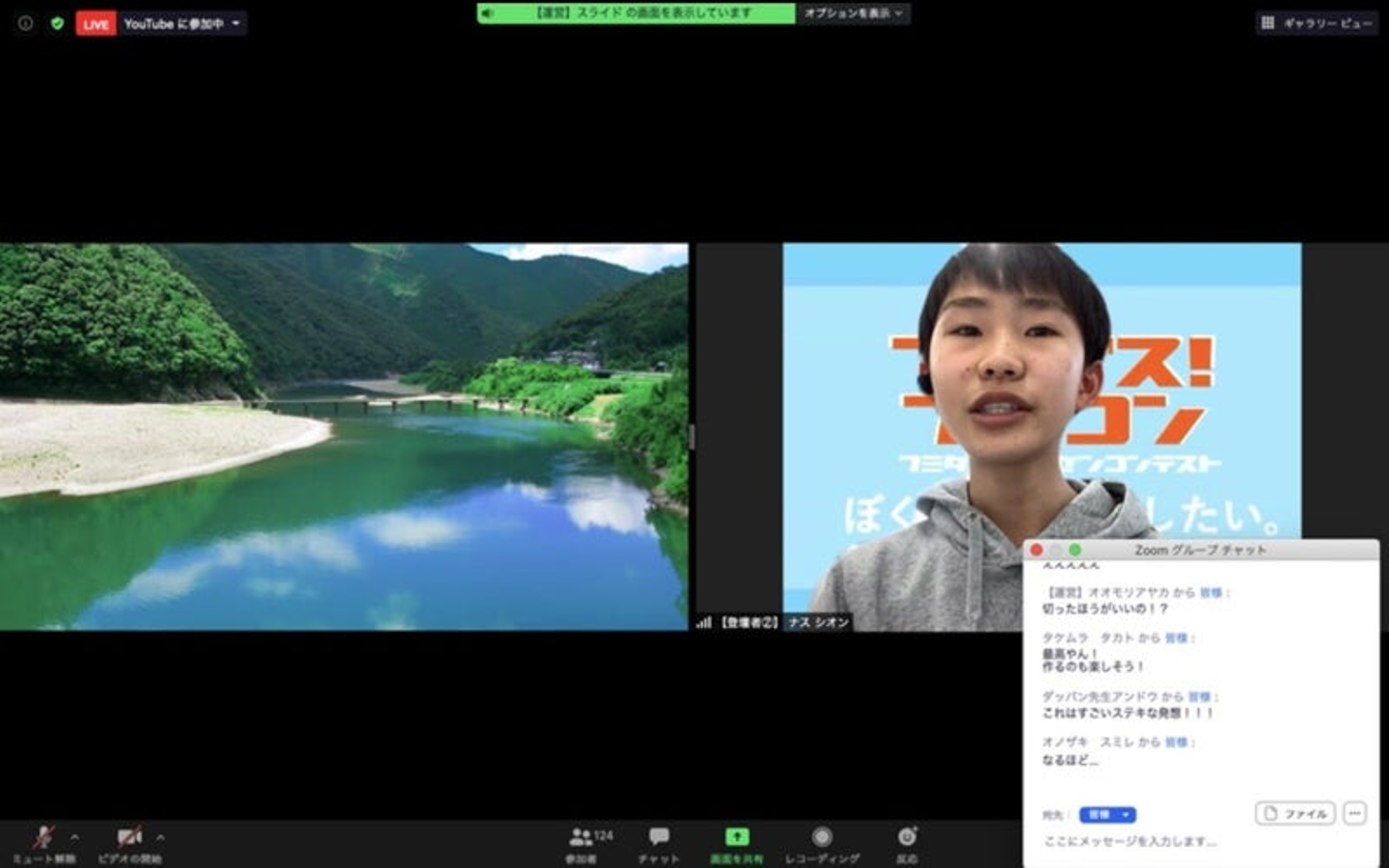This screenshot has width=1389, height=868.
Task: Open the chat more options ellipsis button
Action: (x=1354, y=814)
